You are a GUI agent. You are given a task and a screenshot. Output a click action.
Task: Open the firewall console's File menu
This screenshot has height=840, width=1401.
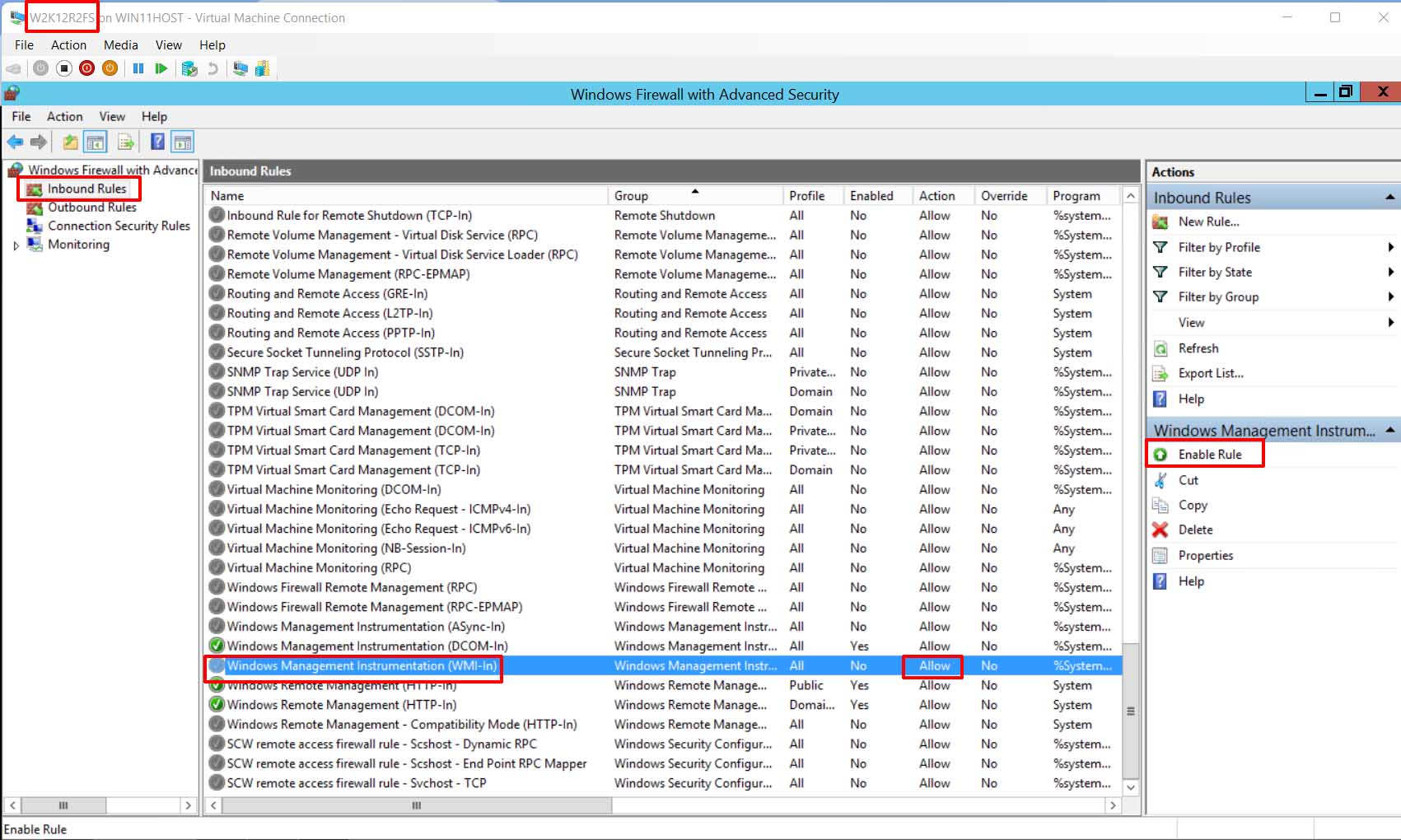point(21,116)
